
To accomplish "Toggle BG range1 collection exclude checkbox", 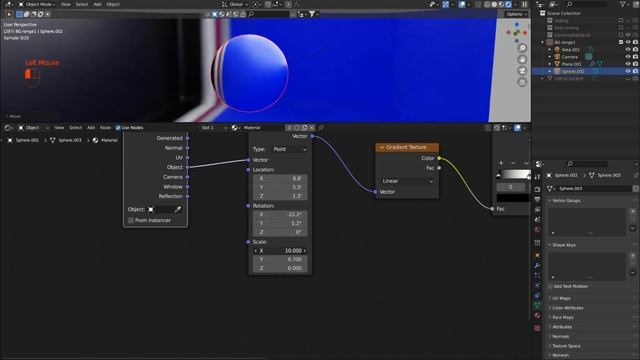I will coord(621,42).
